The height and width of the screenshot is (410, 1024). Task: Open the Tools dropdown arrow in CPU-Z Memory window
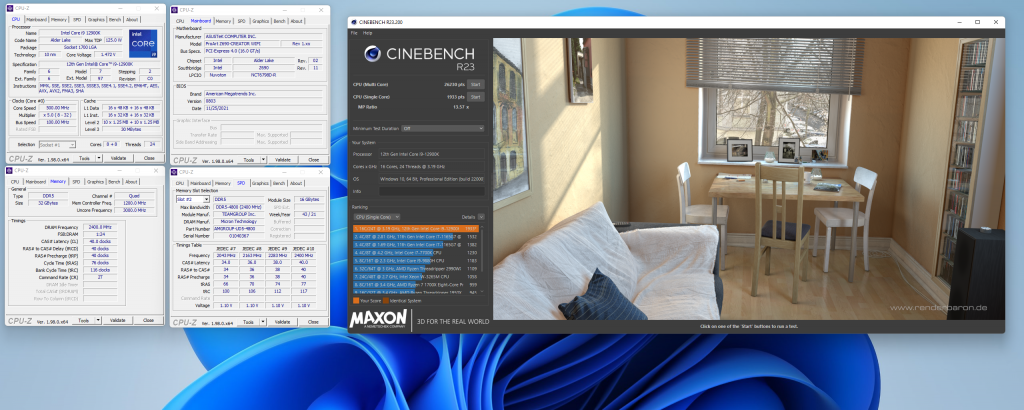[97, 321]
